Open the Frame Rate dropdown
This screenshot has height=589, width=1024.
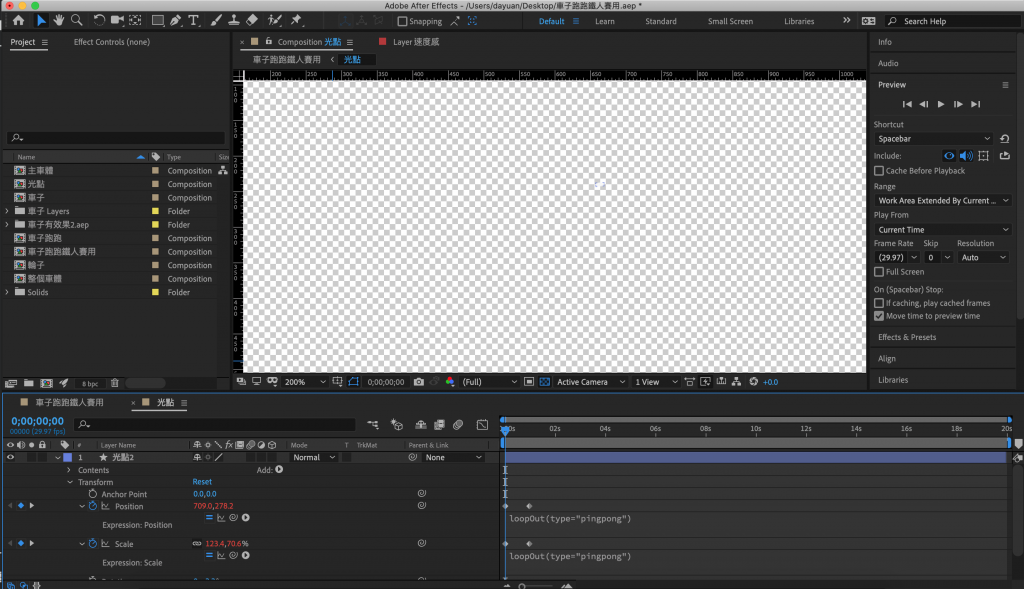click(897, 258)
